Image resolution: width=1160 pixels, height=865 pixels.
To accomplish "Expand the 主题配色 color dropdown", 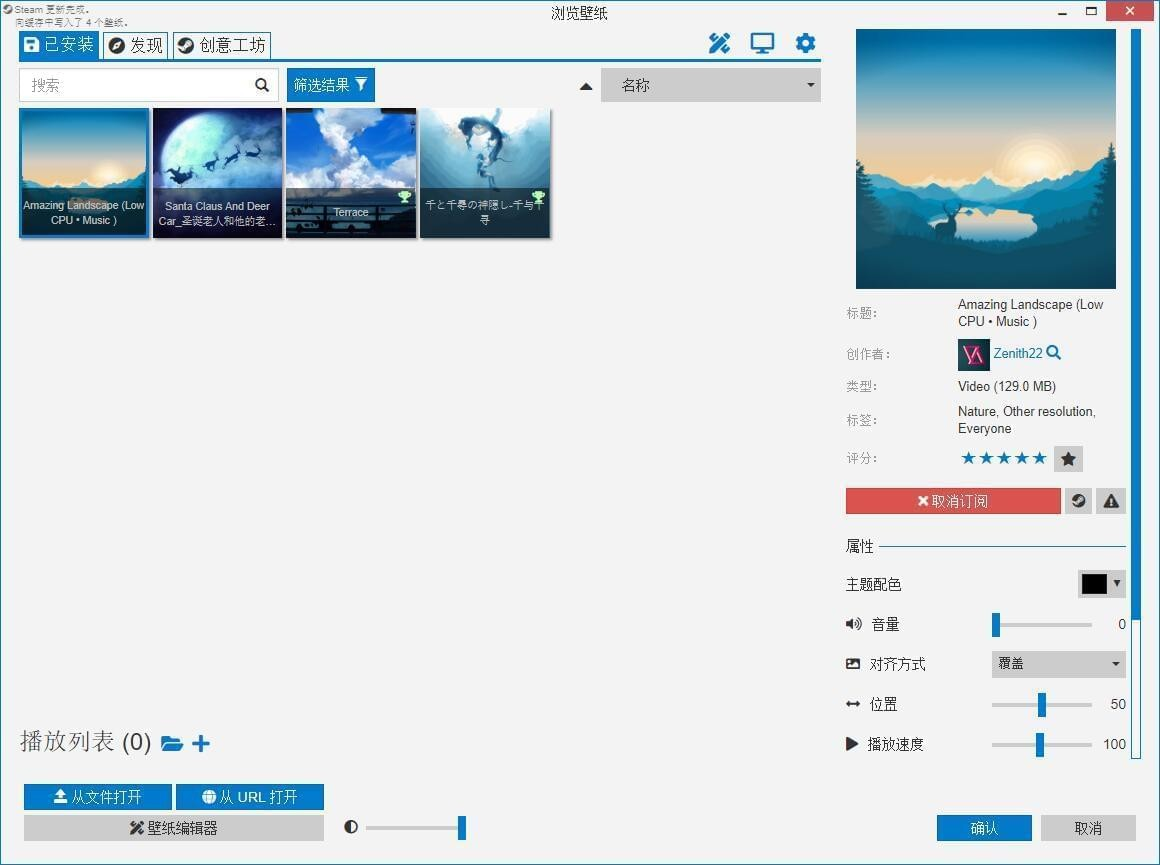I will coord(1116,583).
